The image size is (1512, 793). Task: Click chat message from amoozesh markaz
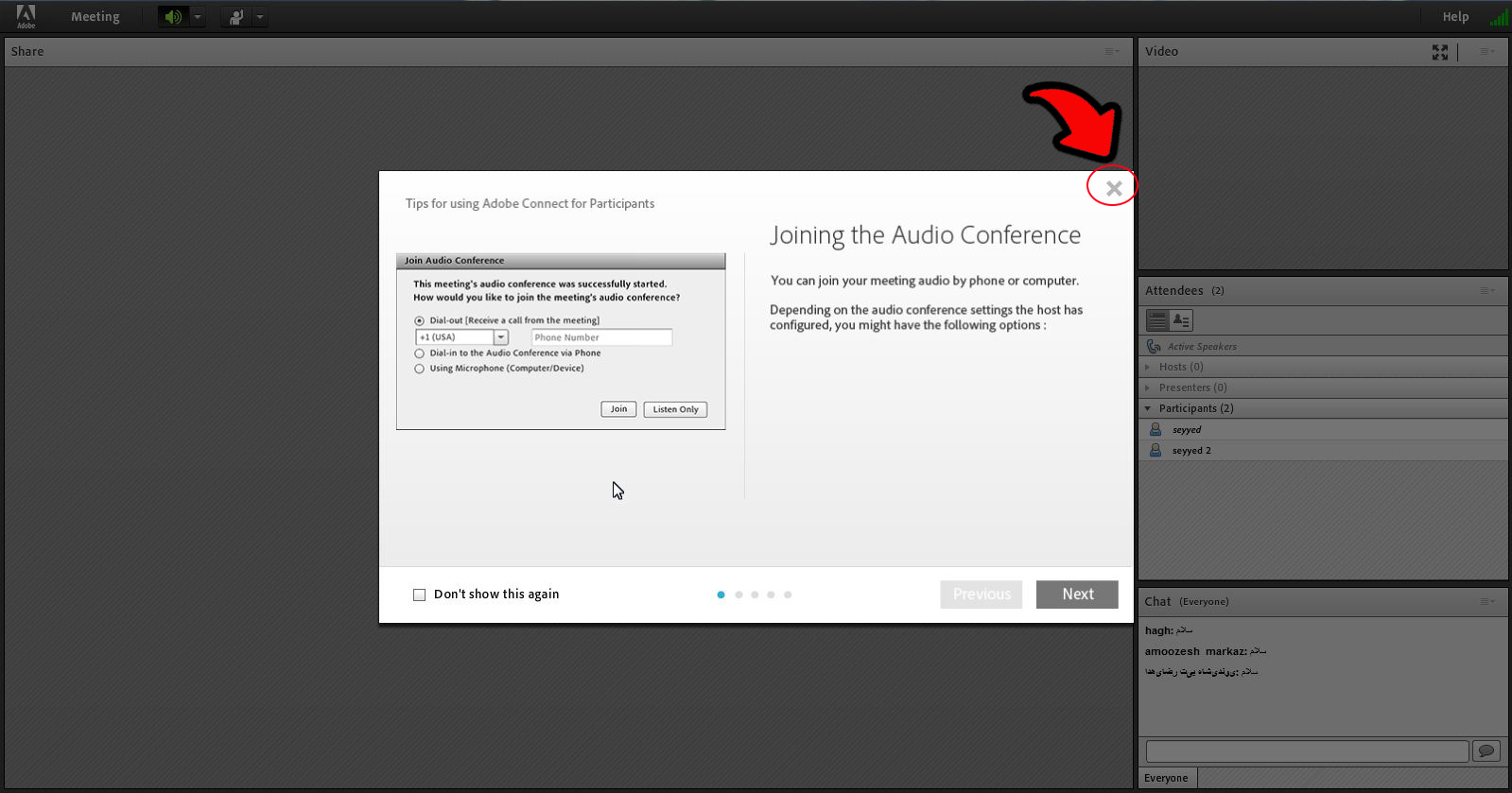coord(1206,651)
